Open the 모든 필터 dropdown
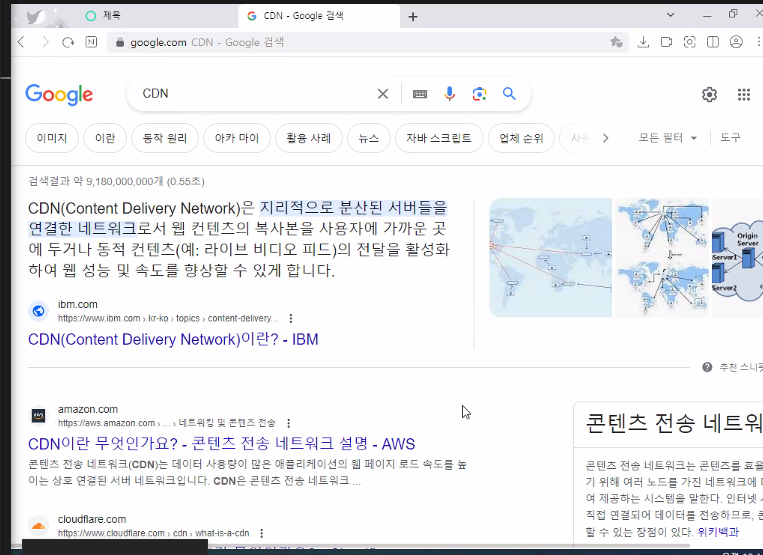This screenshot has height=555, width=763. pos(667,138)
